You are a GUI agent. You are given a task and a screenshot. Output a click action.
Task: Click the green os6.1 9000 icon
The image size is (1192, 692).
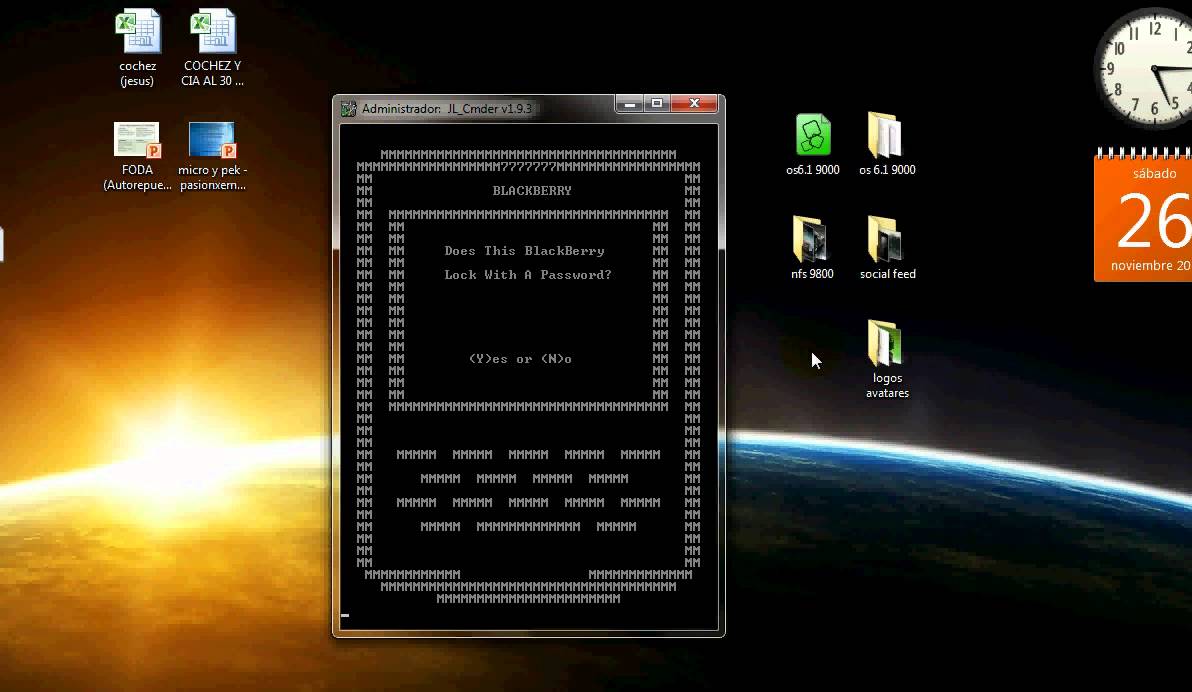point(813,135)
